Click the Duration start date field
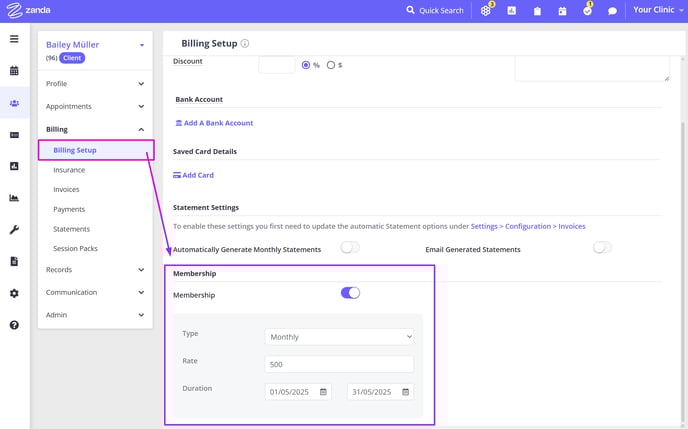 298,392
